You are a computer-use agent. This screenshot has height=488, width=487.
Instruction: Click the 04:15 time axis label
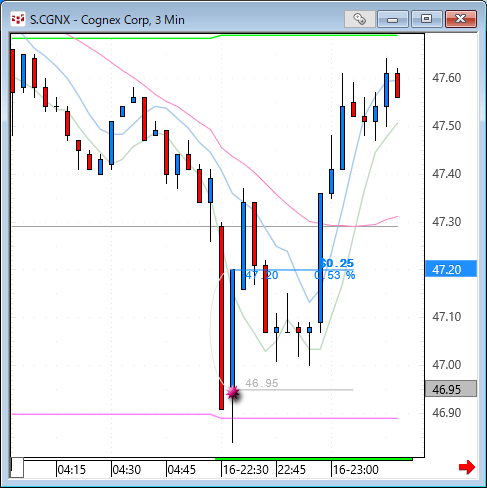pyautogui.click(x=71, y=470)
